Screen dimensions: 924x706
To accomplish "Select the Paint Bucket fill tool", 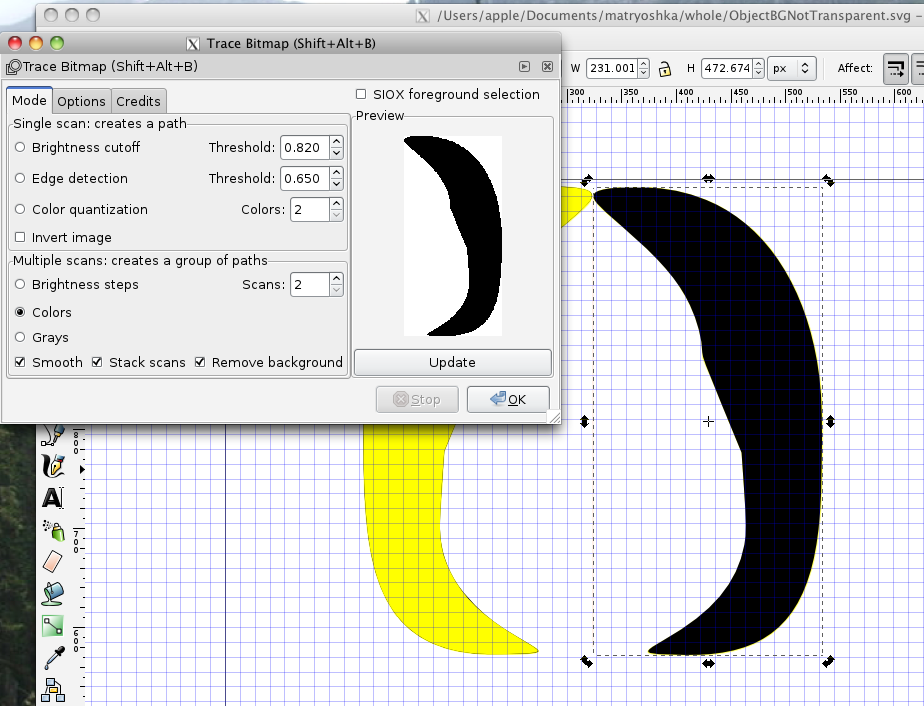I will tap(52, 594).
